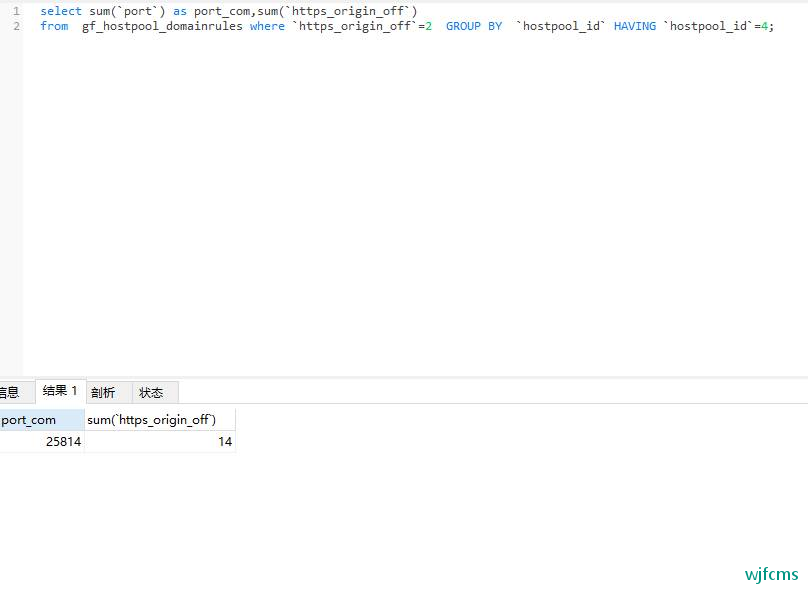Click line number 2 in editor gutter
The image size is (808, 594).
tap(16, 26)
